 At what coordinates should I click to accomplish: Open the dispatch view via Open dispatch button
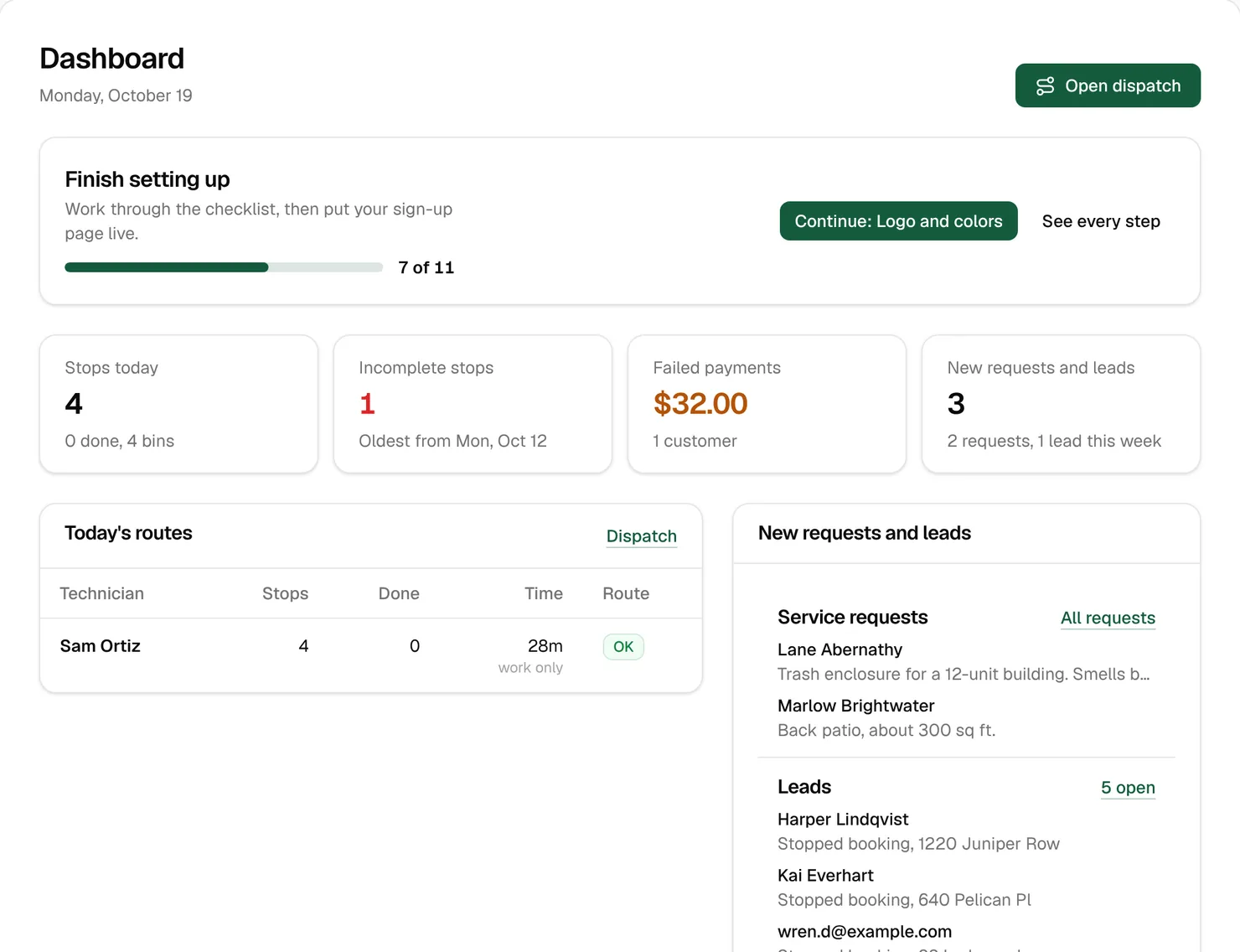[1108, 85]
